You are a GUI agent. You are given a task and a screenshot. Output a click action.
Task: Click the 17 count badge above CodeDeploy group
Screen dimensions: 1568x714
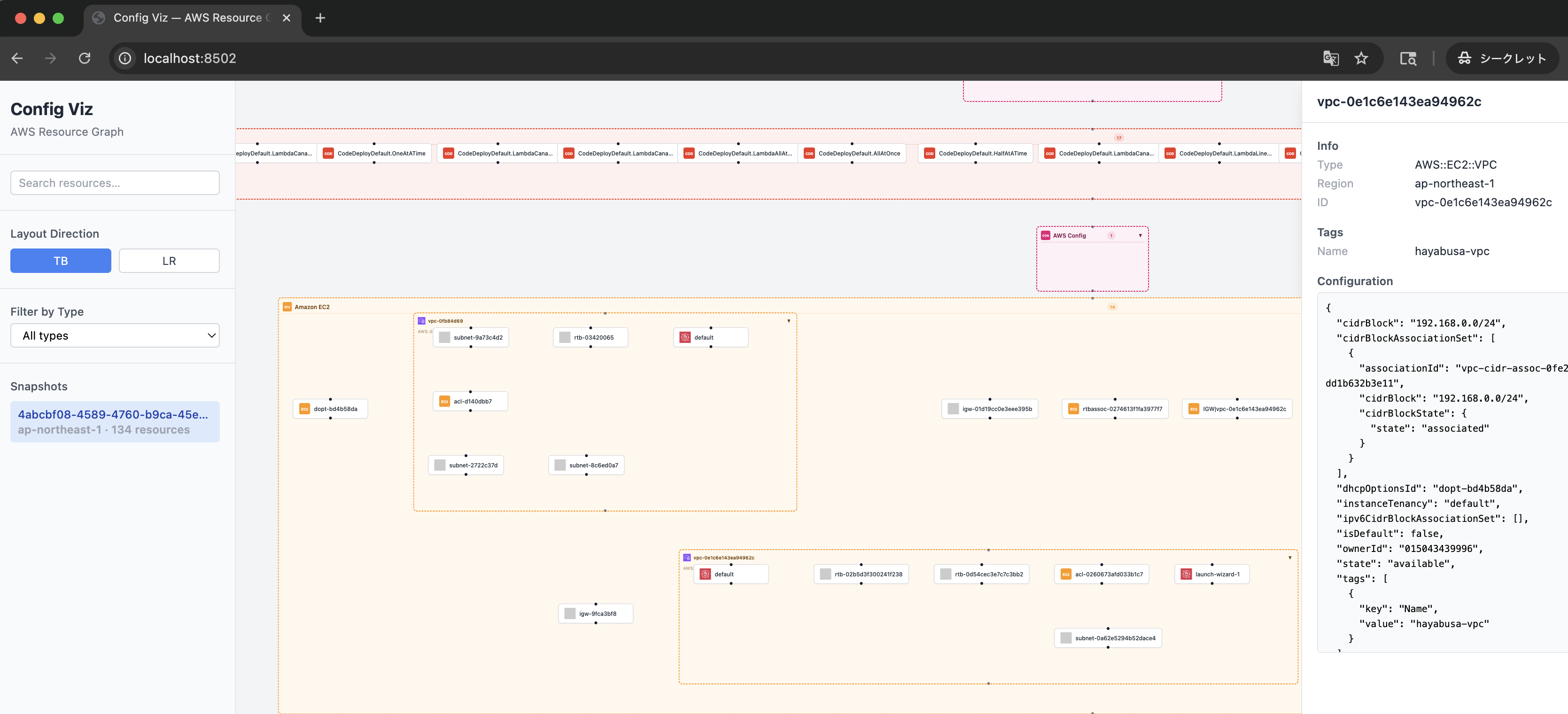(1119, 138)
